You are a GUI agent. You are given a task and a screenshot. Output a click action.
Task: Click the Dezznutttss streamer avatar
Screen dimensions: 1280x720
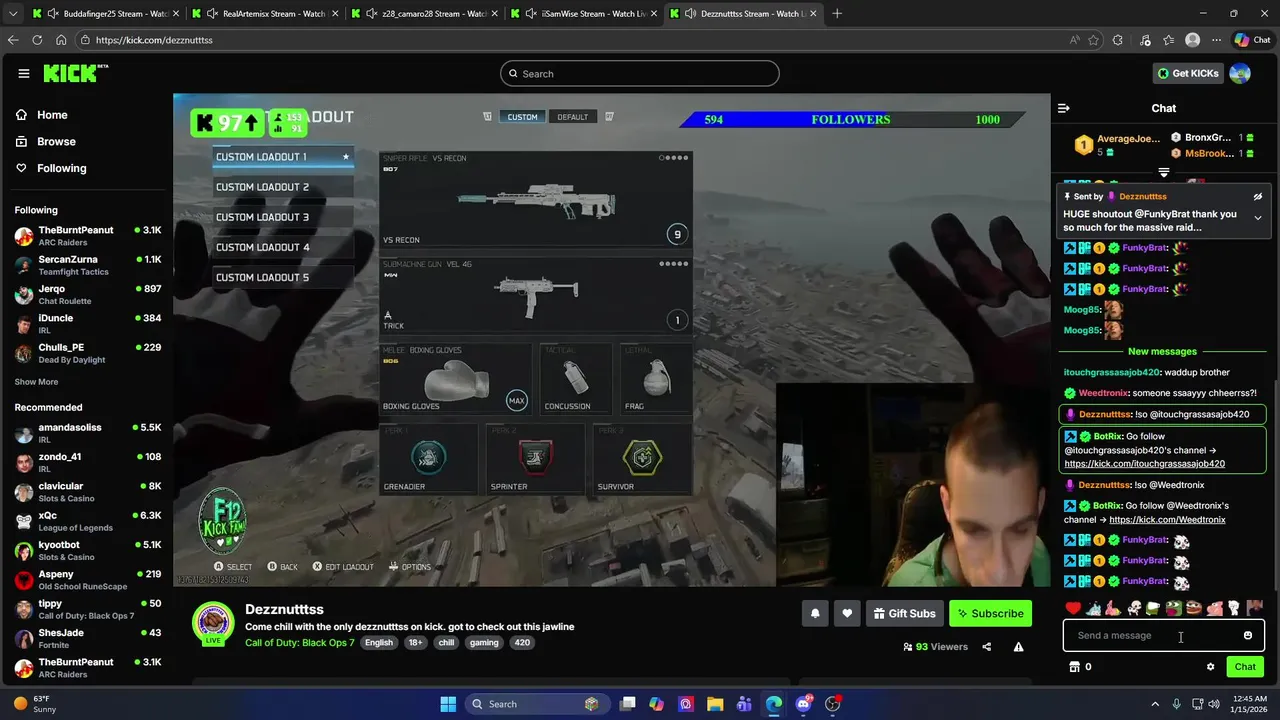pos(213,622)
